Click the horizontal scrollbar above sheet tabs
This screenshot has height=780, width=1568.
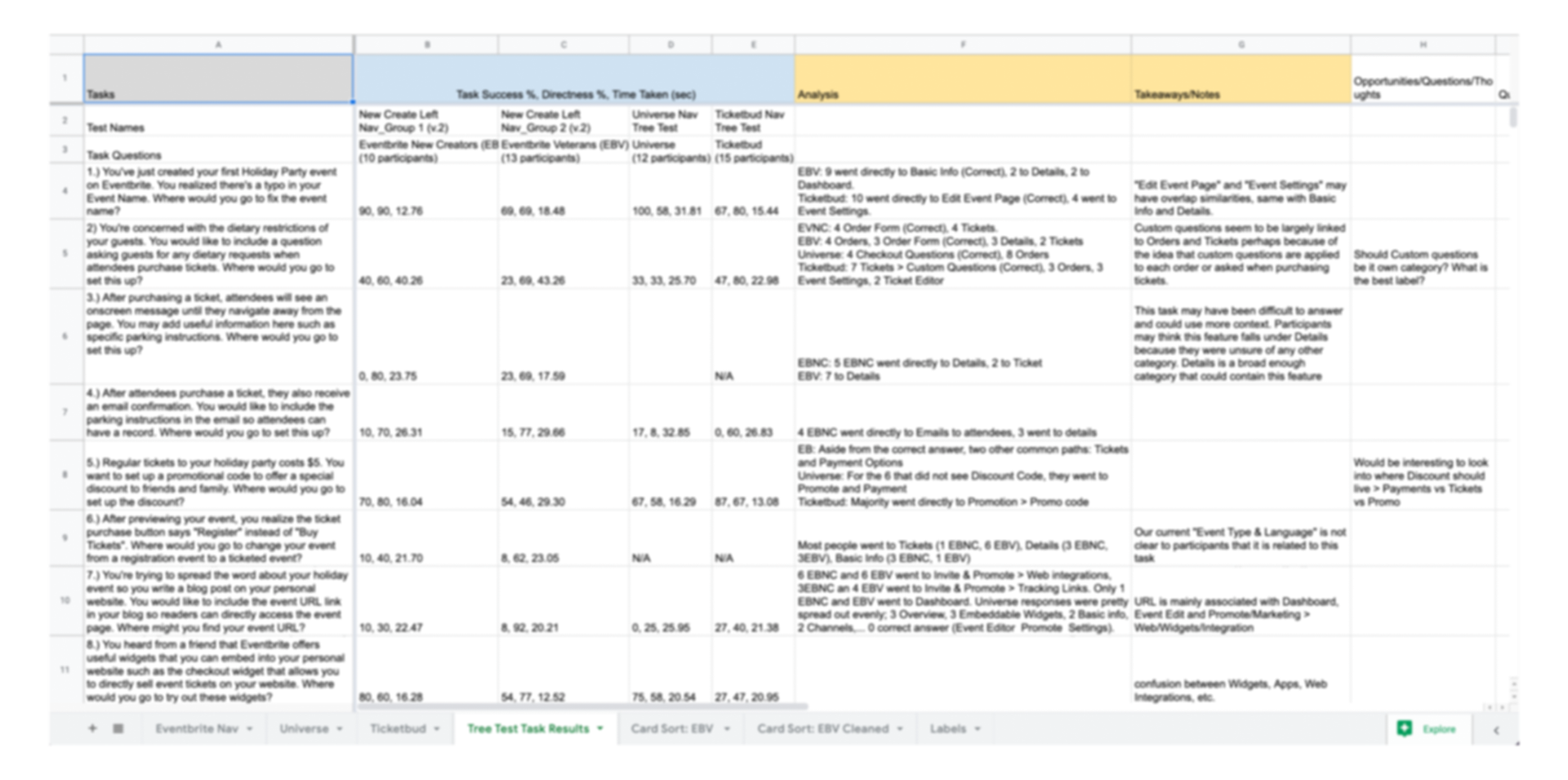point(581,706)
